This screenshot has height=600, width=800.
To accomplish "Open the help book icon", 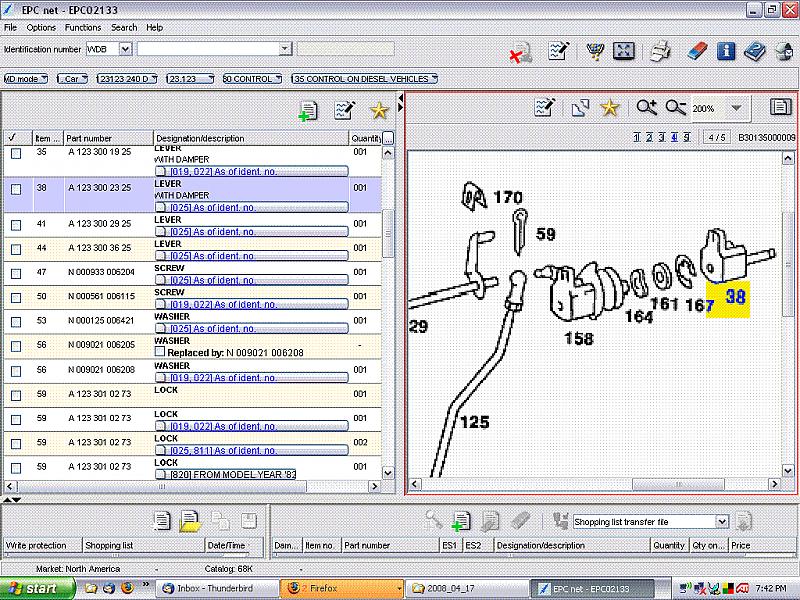I will pos(756,51).
